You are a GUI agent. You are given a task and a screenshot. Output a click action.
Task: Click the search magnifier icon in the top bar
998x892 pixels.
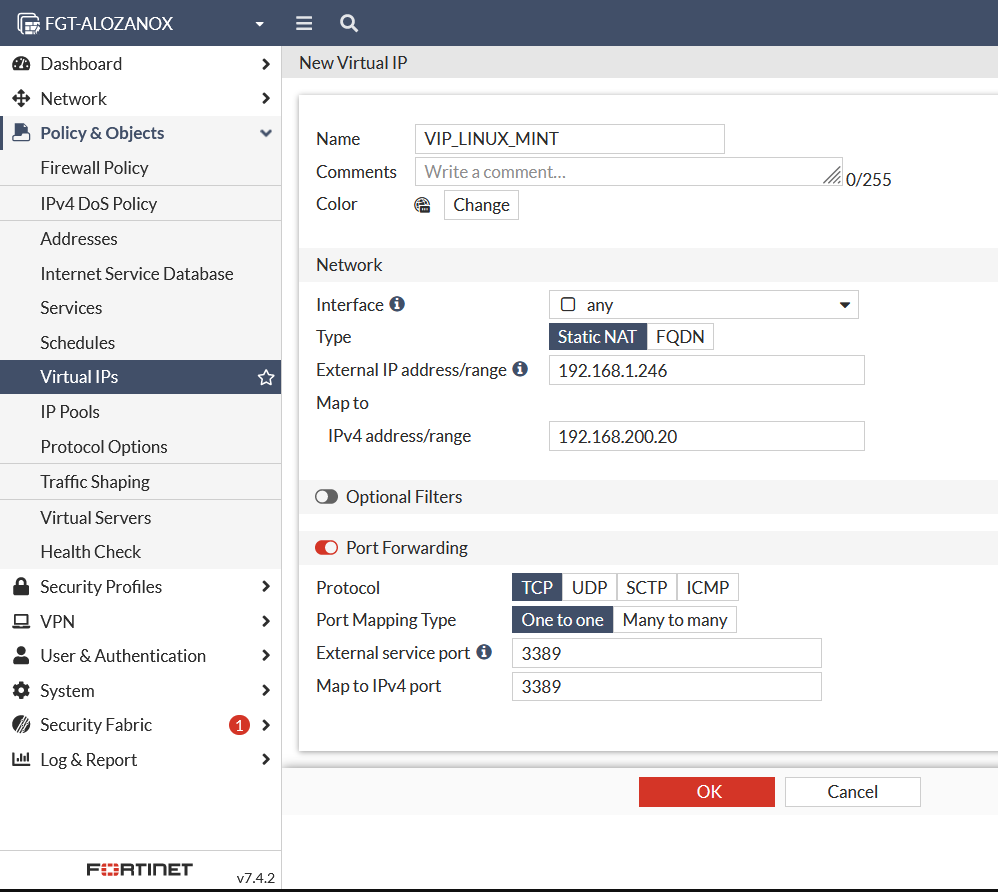click(x=347, y=22)
